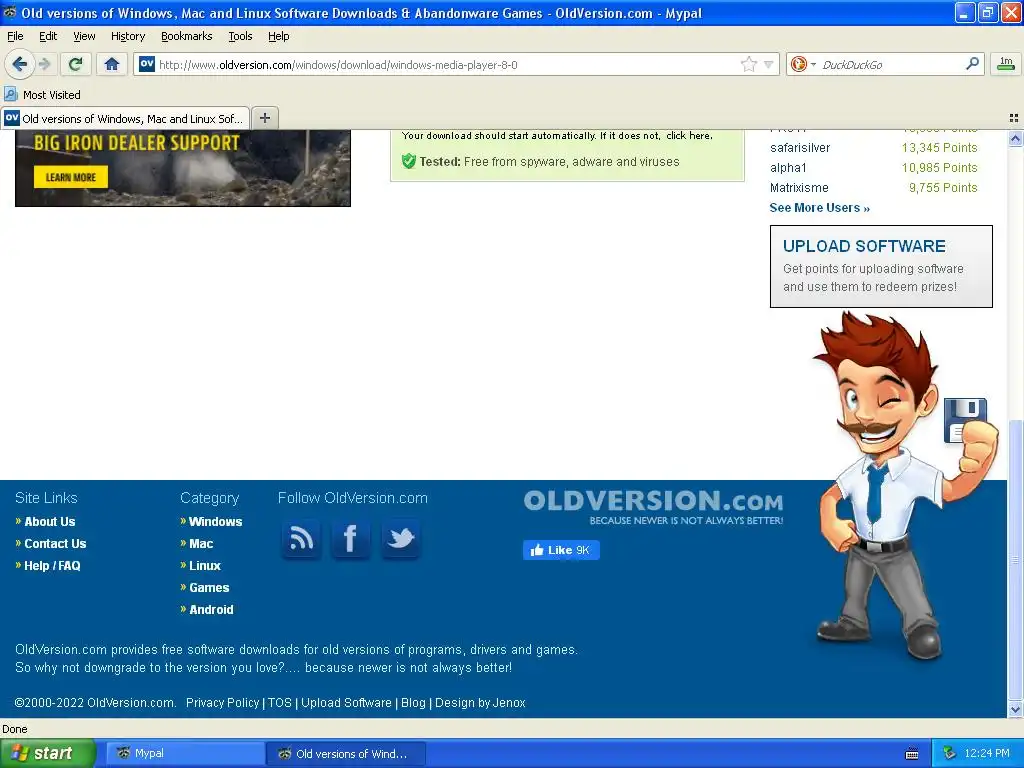Open the Upload Software footer link
Screen dimensions: 1024x768
[346, 703]
